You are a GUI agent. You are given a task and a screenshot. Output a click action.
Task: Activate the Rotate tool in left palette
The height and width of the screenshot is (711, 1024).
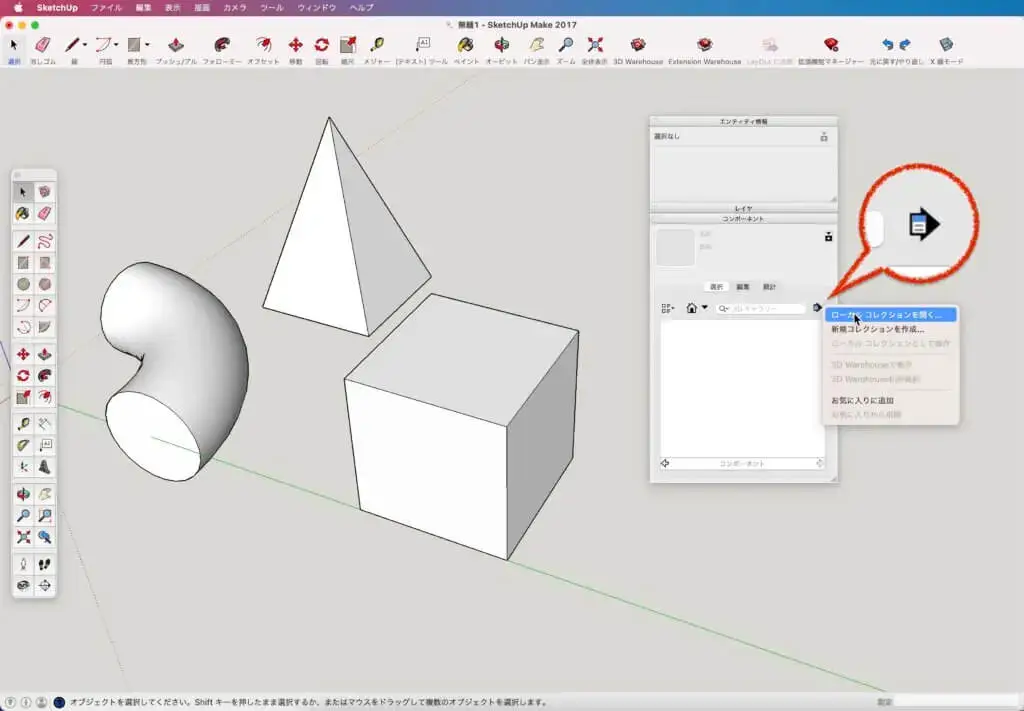23,376
